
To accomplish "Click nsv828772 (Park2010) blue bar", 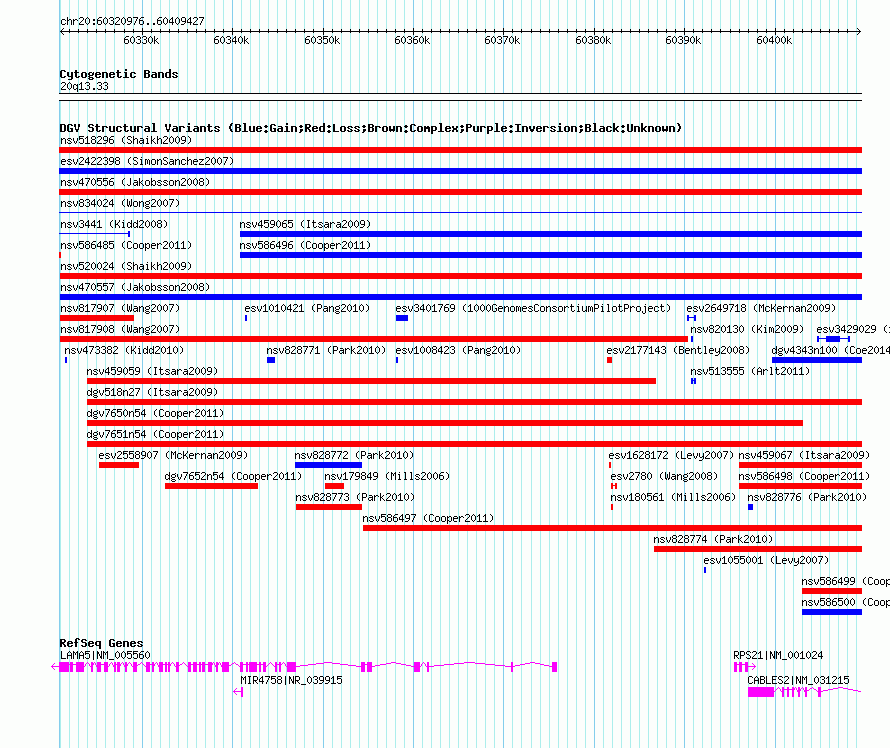I will click(328, 465).
